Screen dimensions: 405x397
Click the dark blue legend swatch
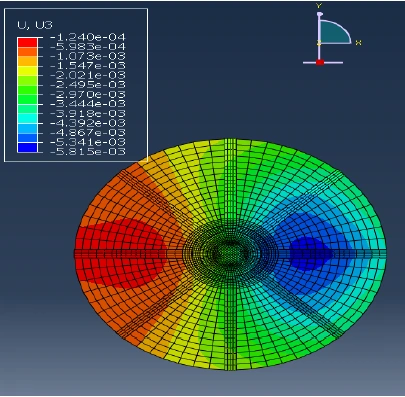click(x=27, y=147)
